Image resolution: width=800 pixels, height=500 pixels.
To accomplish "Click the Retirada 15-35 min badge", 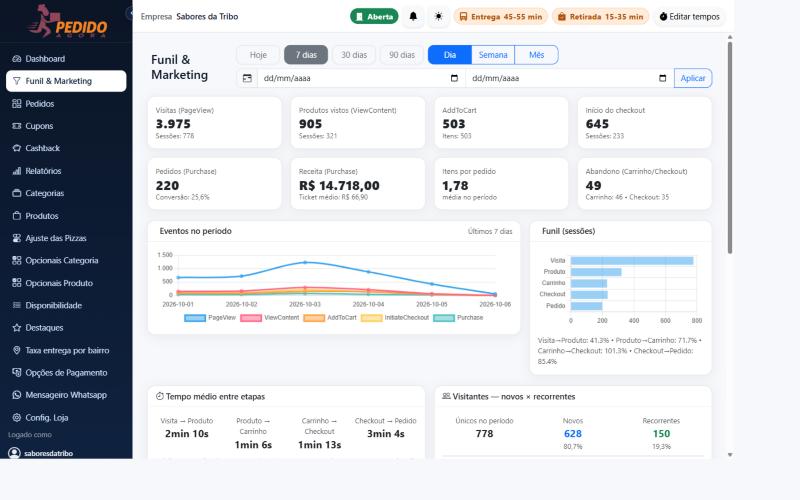I will click(x=600, y=16).
